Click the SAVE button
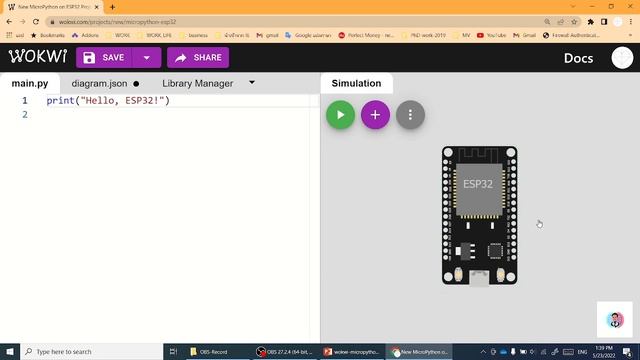The width and height of the screenshot is (640, 360). point(104,58)
